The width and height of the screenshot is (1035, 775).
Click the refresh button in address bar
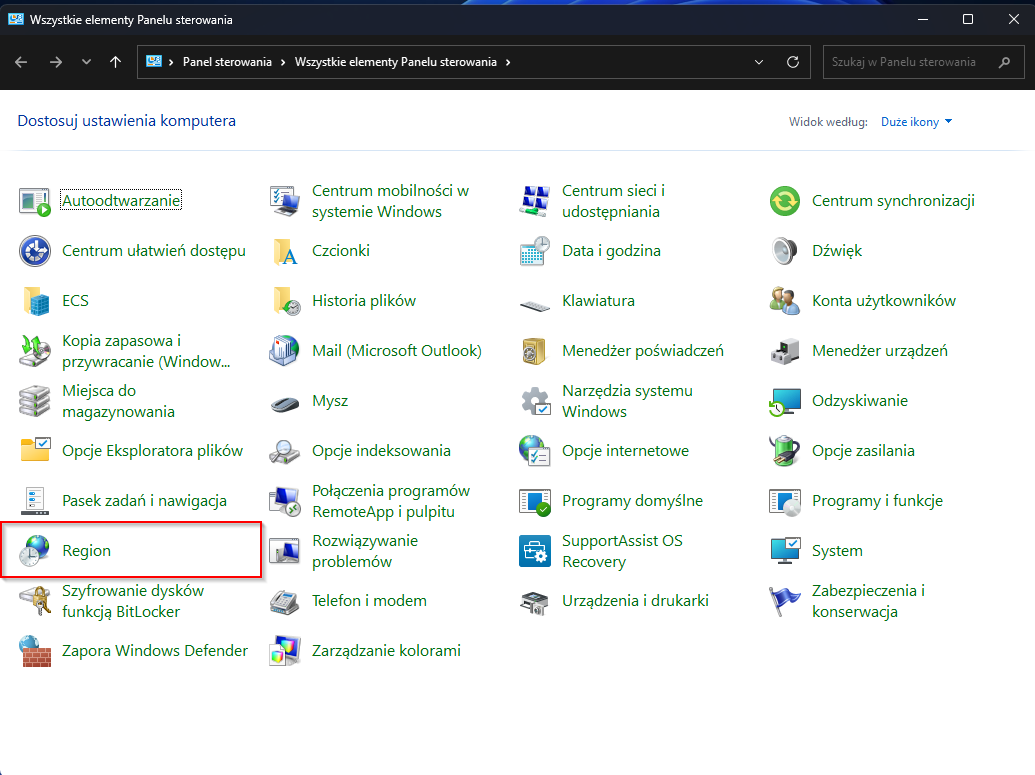coord(793,62)
